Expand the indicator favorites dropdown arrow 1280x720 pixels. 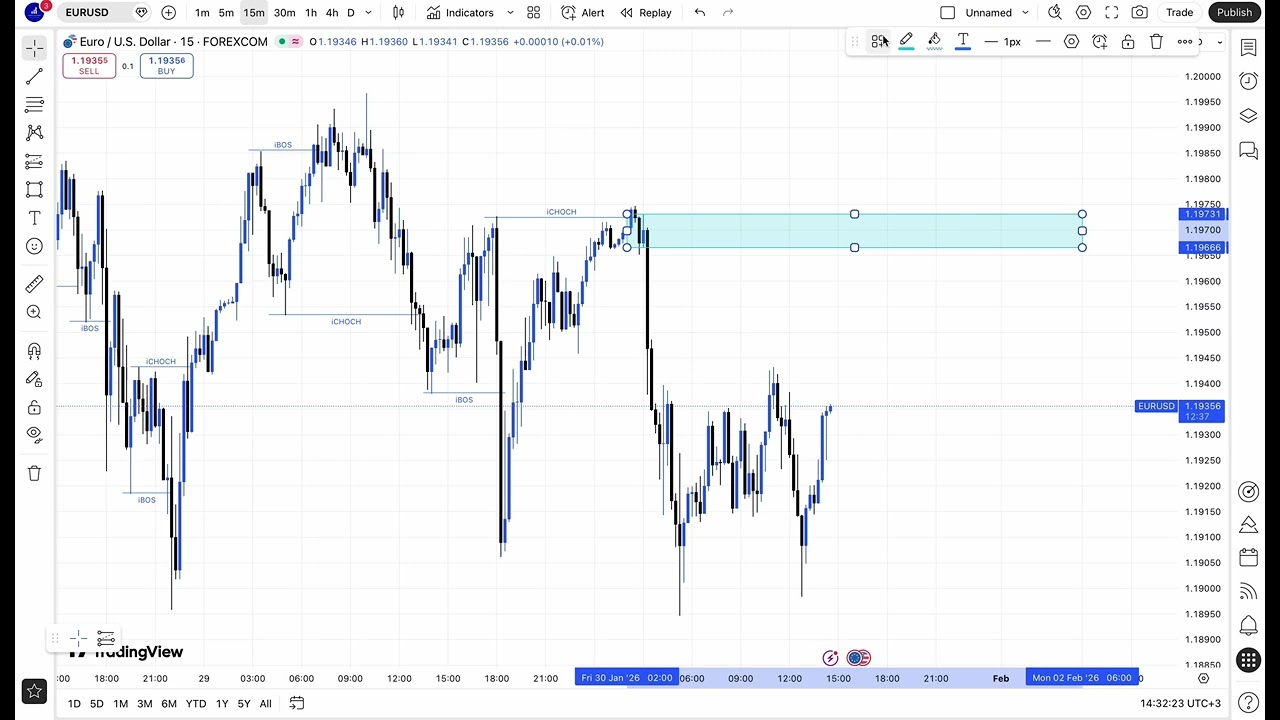[x=510, y=12]
